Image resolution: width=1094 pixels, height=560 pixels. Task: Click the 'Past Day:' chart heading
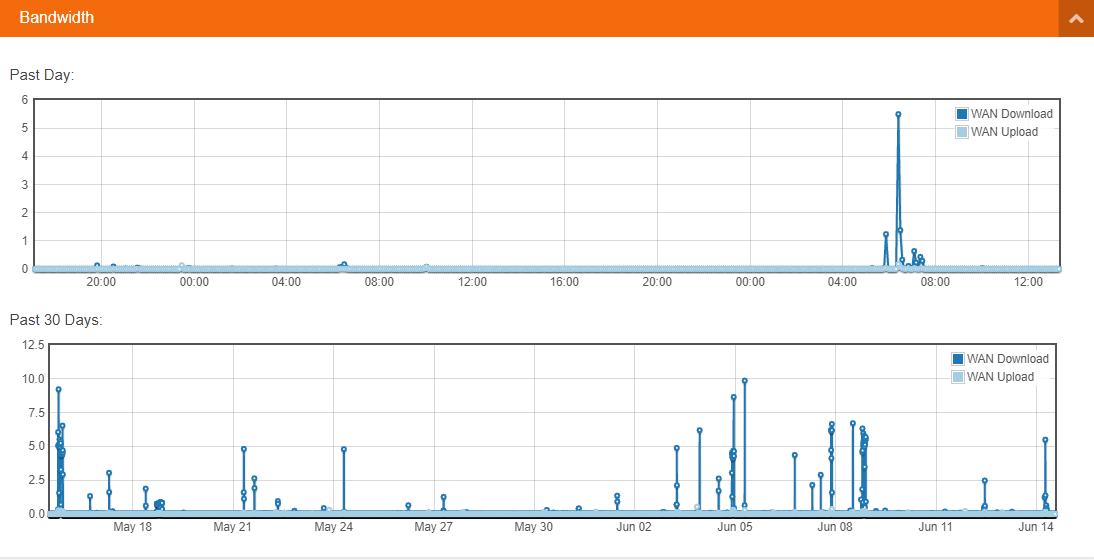(x=42, y=75)
